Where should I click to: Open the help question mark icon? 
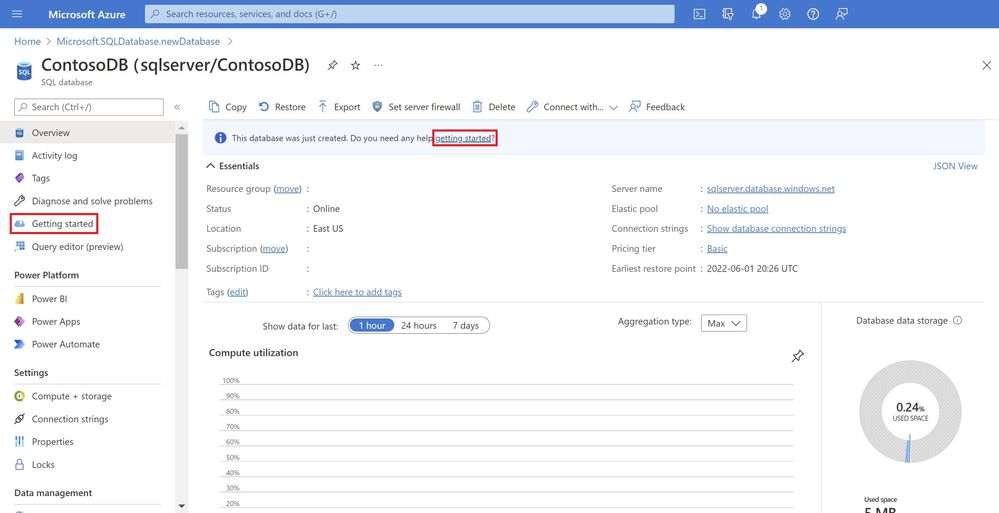813,14
